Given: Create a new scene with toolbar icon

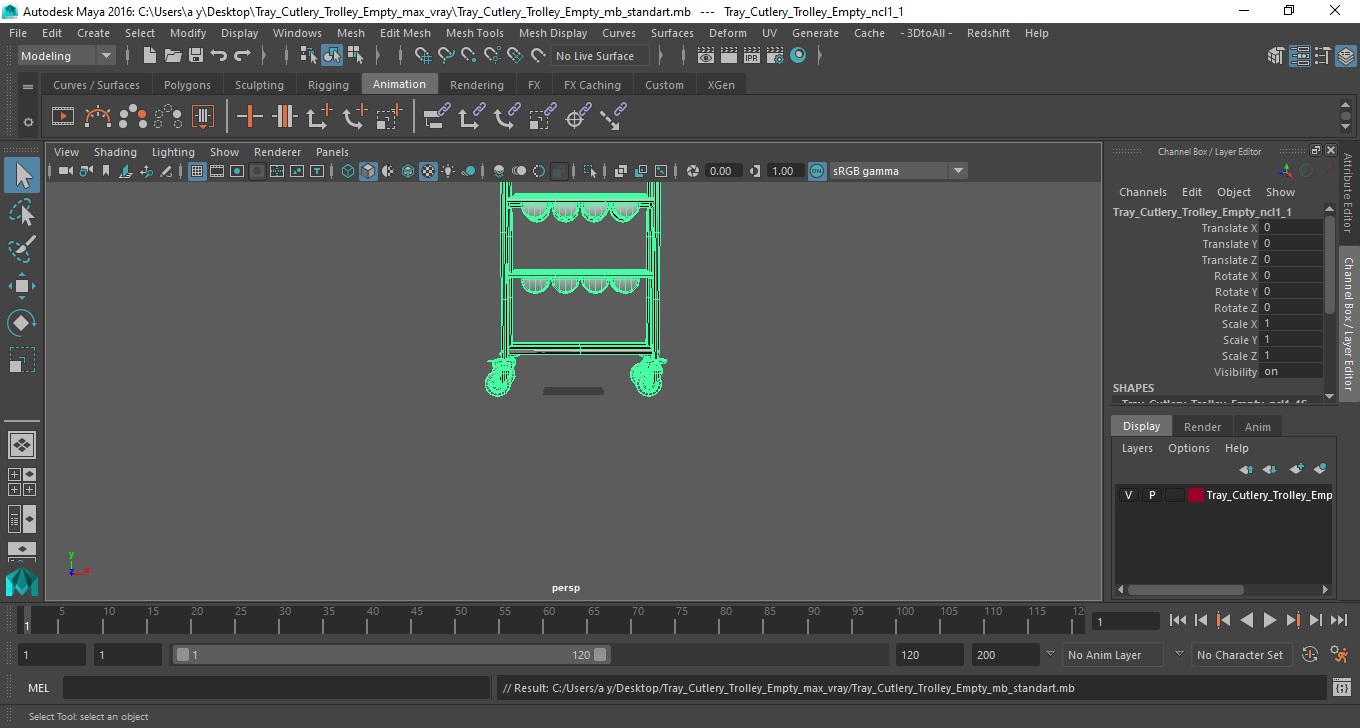Looking at the screenshot, I should (x=149, y=56).
